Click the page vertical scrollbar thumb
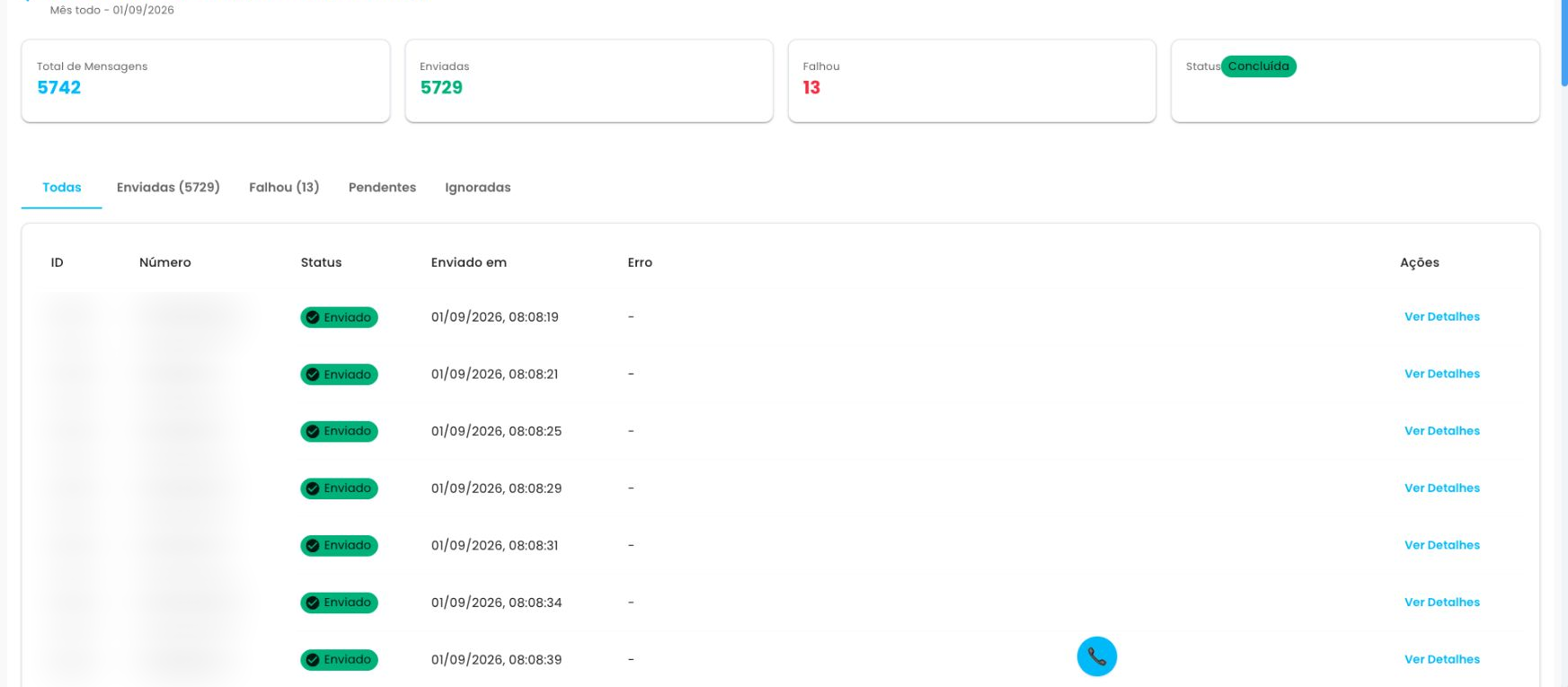This screenshot has height=687, width=1568. coord(1564,43)
